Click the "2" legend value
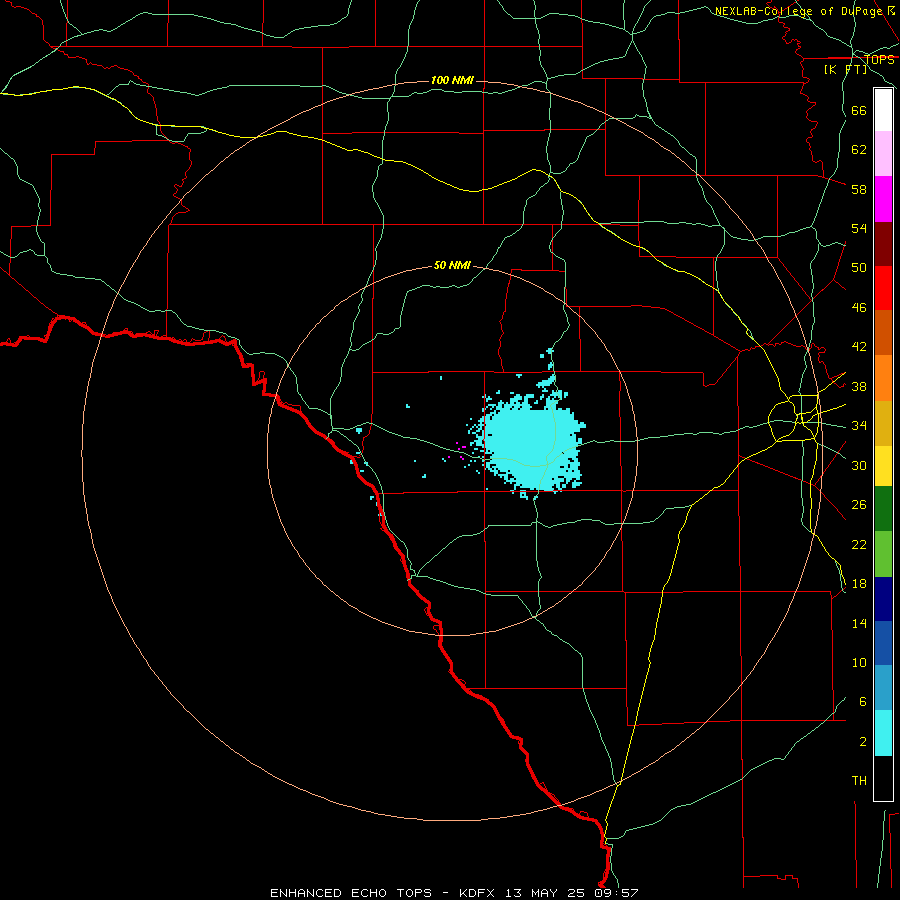This screenshot has height=900, width=900. (863, 742)
